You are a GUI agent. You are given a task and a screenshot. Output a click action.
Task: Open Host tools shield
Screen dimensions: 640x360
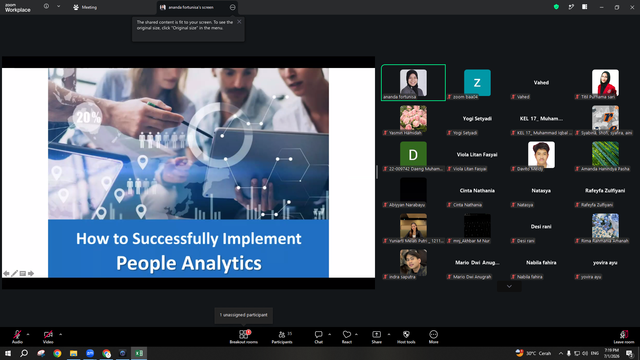[x=406, y=337]
